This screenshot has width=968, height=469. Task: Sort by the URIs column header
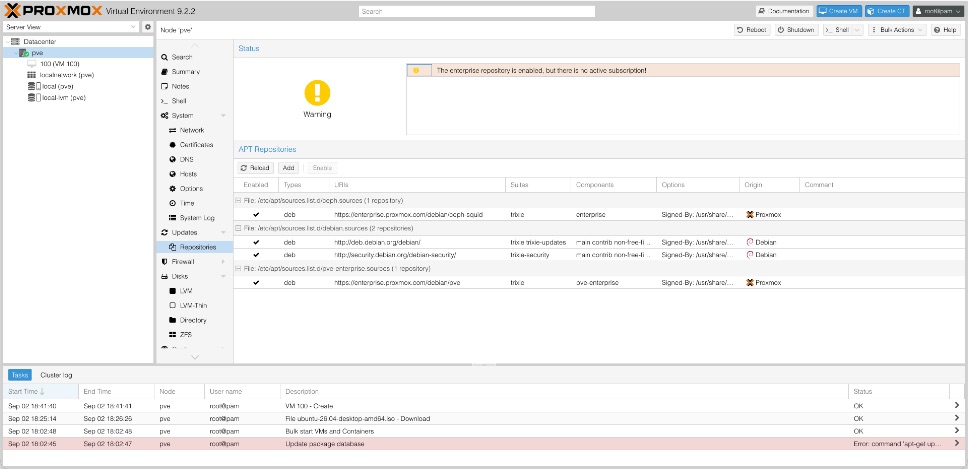click(417, 185)
